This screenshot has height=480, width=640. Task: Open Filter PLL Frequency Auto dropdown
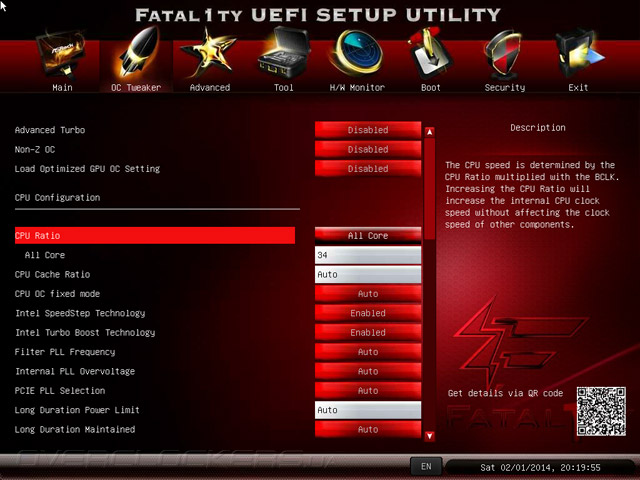(x=368, y=352)
